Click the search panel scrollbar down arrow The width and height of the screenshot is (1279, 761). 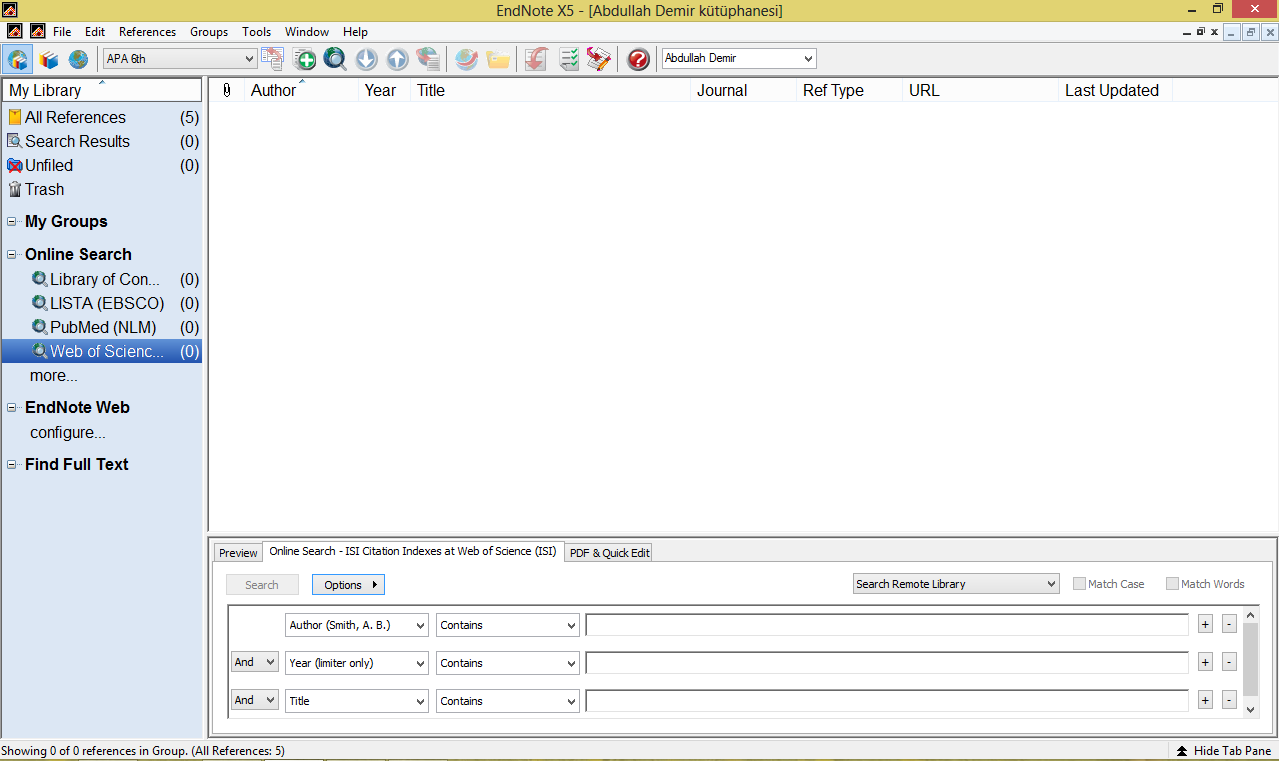pyautogui.click(x=1250, y=709)
